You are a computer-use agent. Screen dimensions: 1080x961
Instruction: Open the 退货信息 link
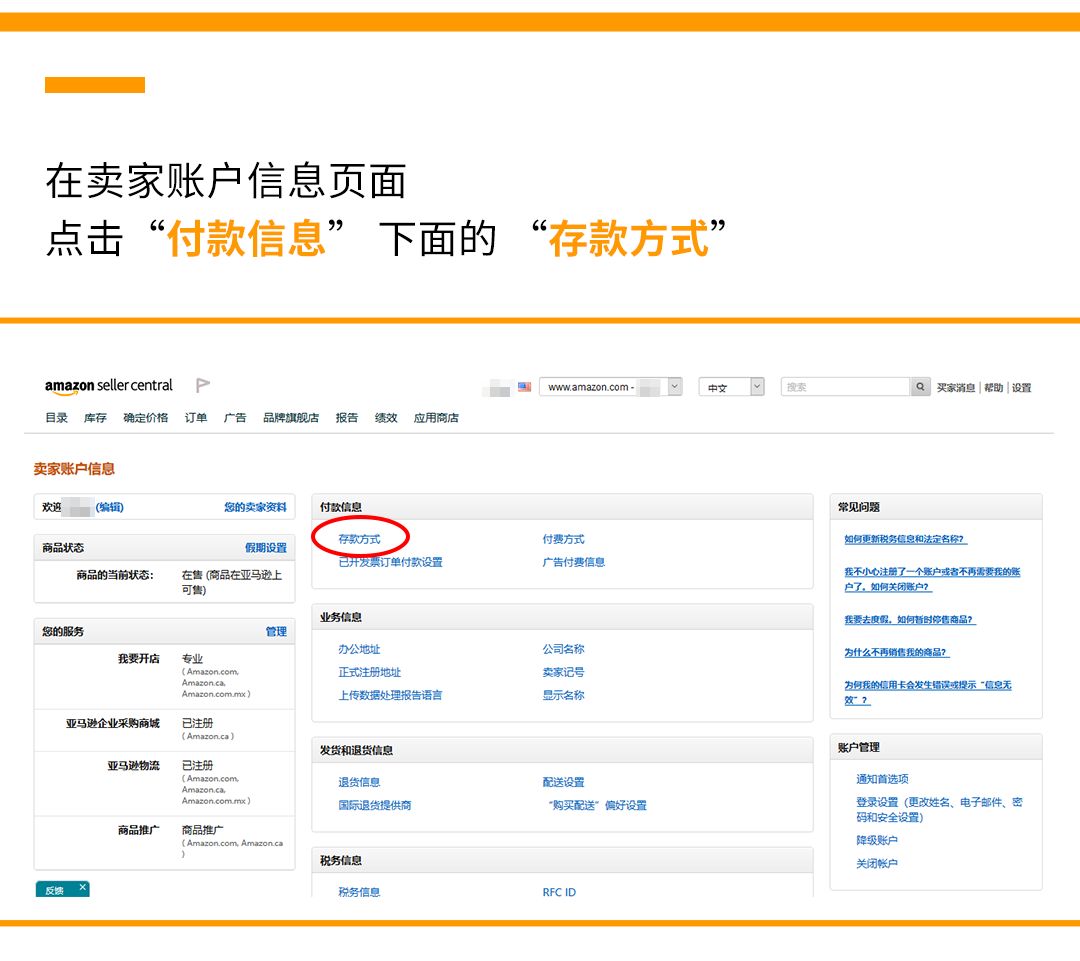click(359, 782)
